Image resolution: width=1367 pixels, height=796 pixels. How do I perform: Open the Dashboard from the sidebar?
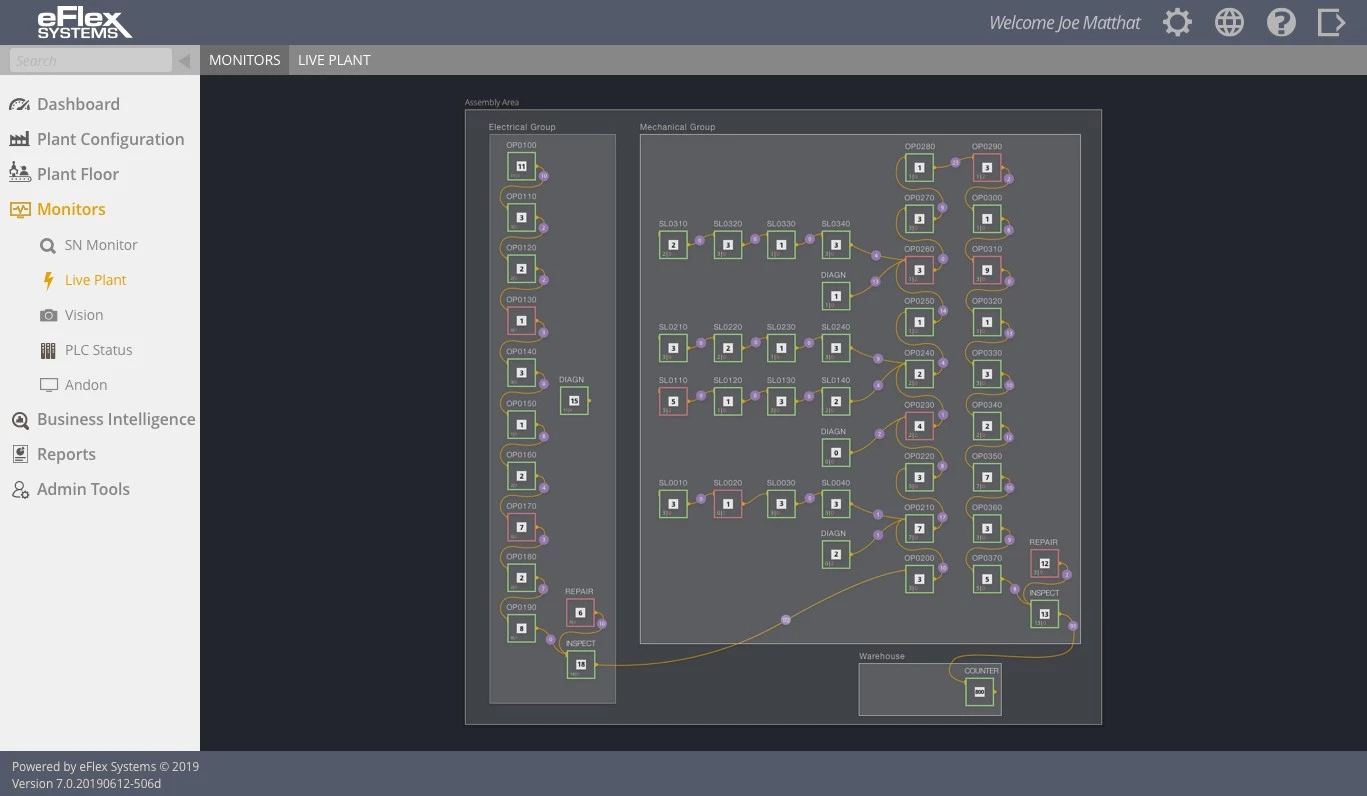tap(78, 104)
